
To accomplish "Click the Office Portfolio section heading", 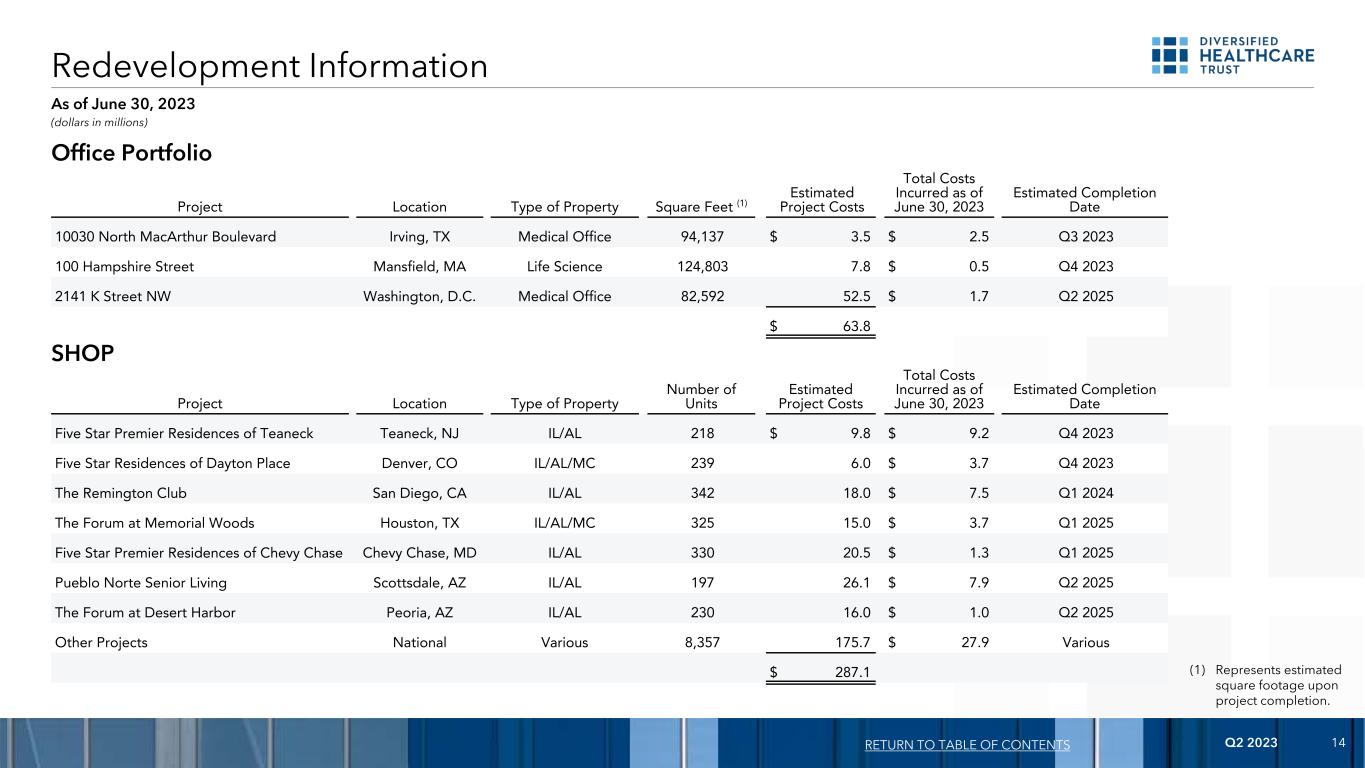I will [x=131, y=154].
